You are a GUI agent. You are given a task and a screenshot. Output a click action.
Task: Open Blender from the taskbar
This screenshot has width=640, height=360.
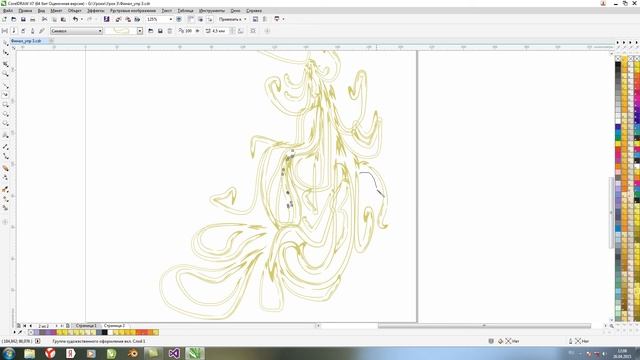tap(132, 353)
